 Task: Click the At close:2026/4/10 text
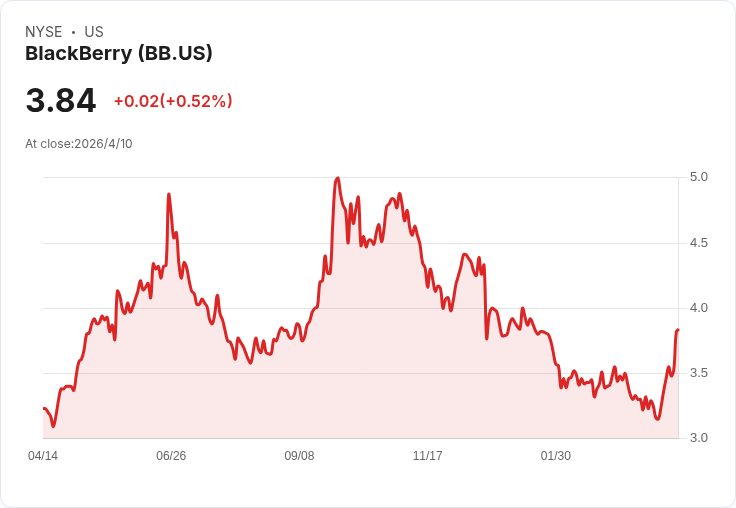click(x=79, y=144)
